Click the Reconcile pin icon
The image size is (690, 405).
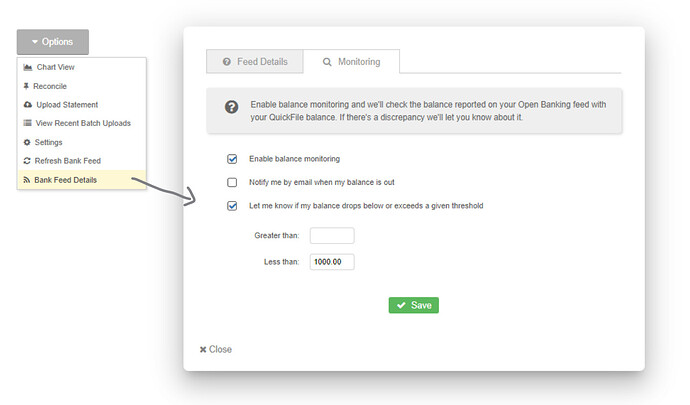[x=27, y=86]
